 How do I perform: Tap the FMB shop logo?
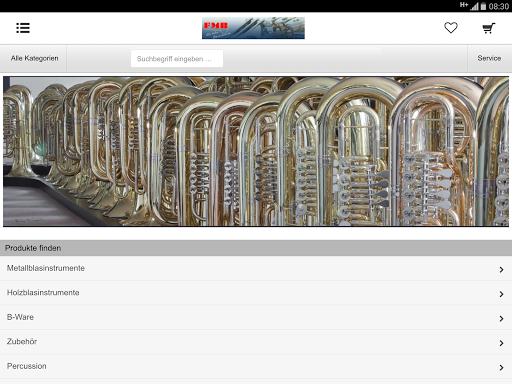click(253, 28)
